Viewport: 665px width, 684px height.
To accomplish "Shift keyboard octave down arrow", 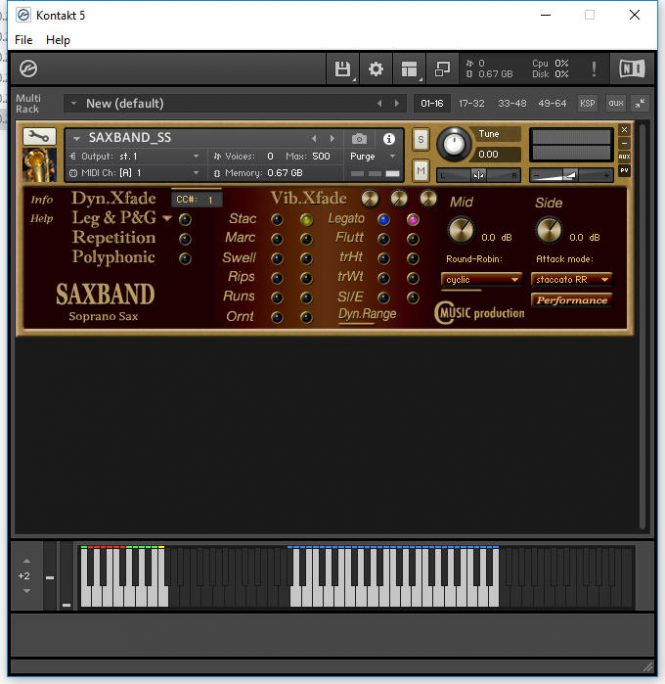I will click(x=27, y=591).
